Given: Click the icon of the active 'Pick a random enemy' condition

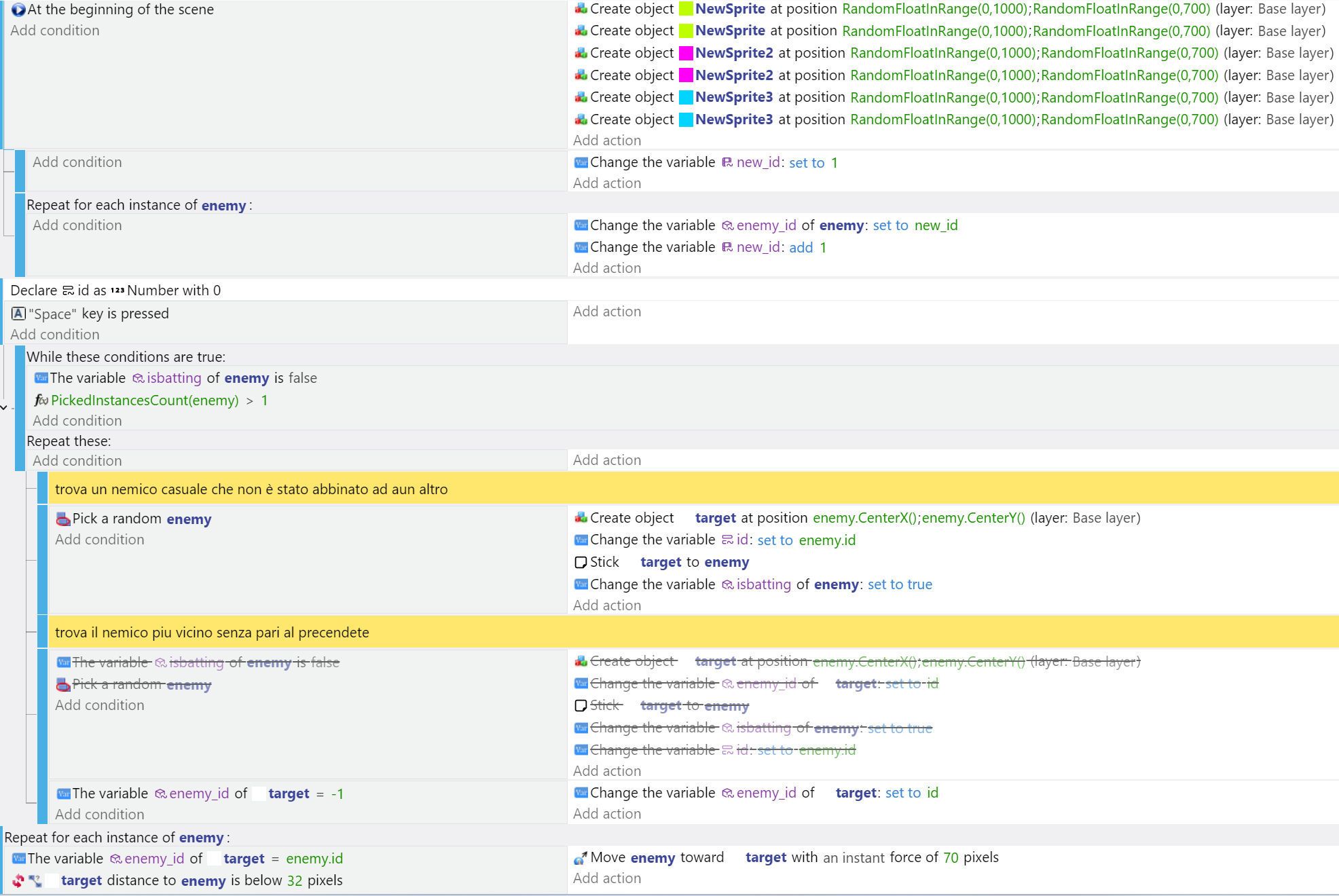Looking at the screenshot, I should pos(63,519).
